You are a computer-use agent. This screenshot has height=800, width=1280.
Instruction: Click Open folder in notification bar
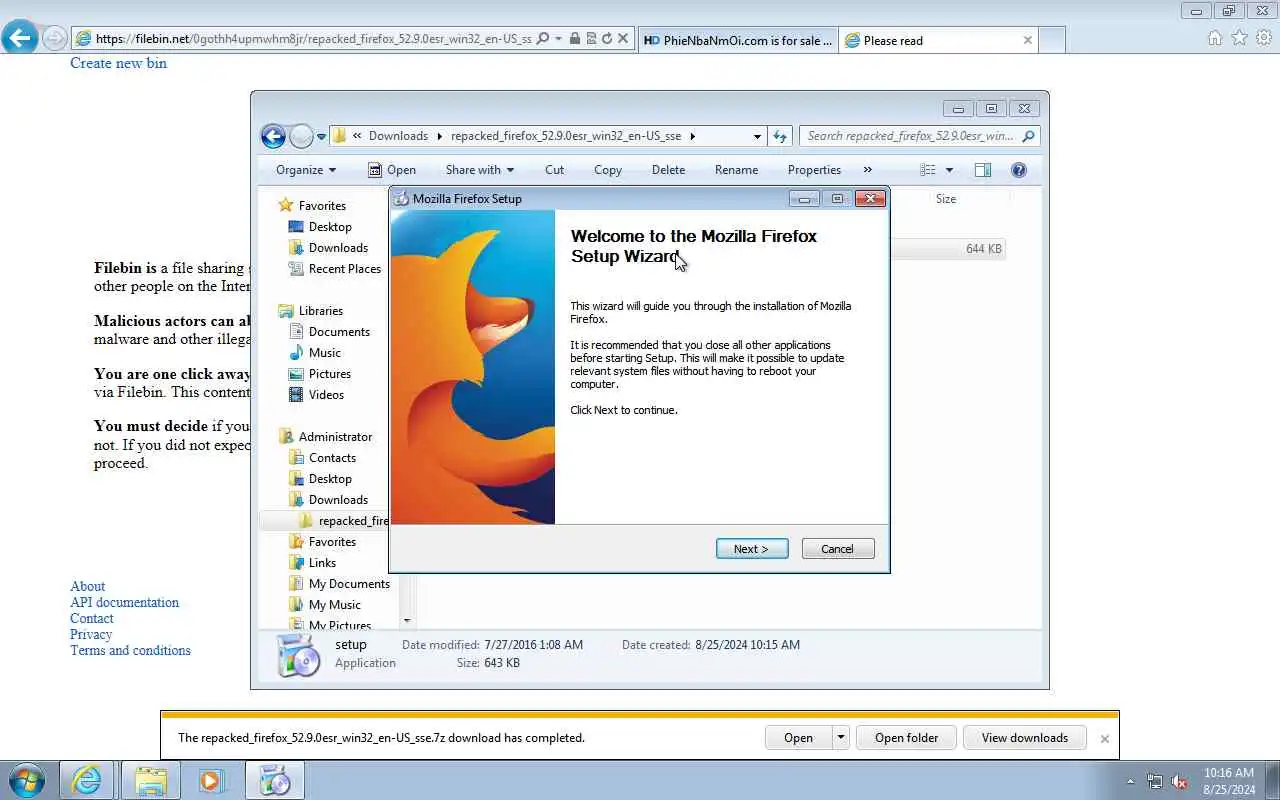coord(906,738)
